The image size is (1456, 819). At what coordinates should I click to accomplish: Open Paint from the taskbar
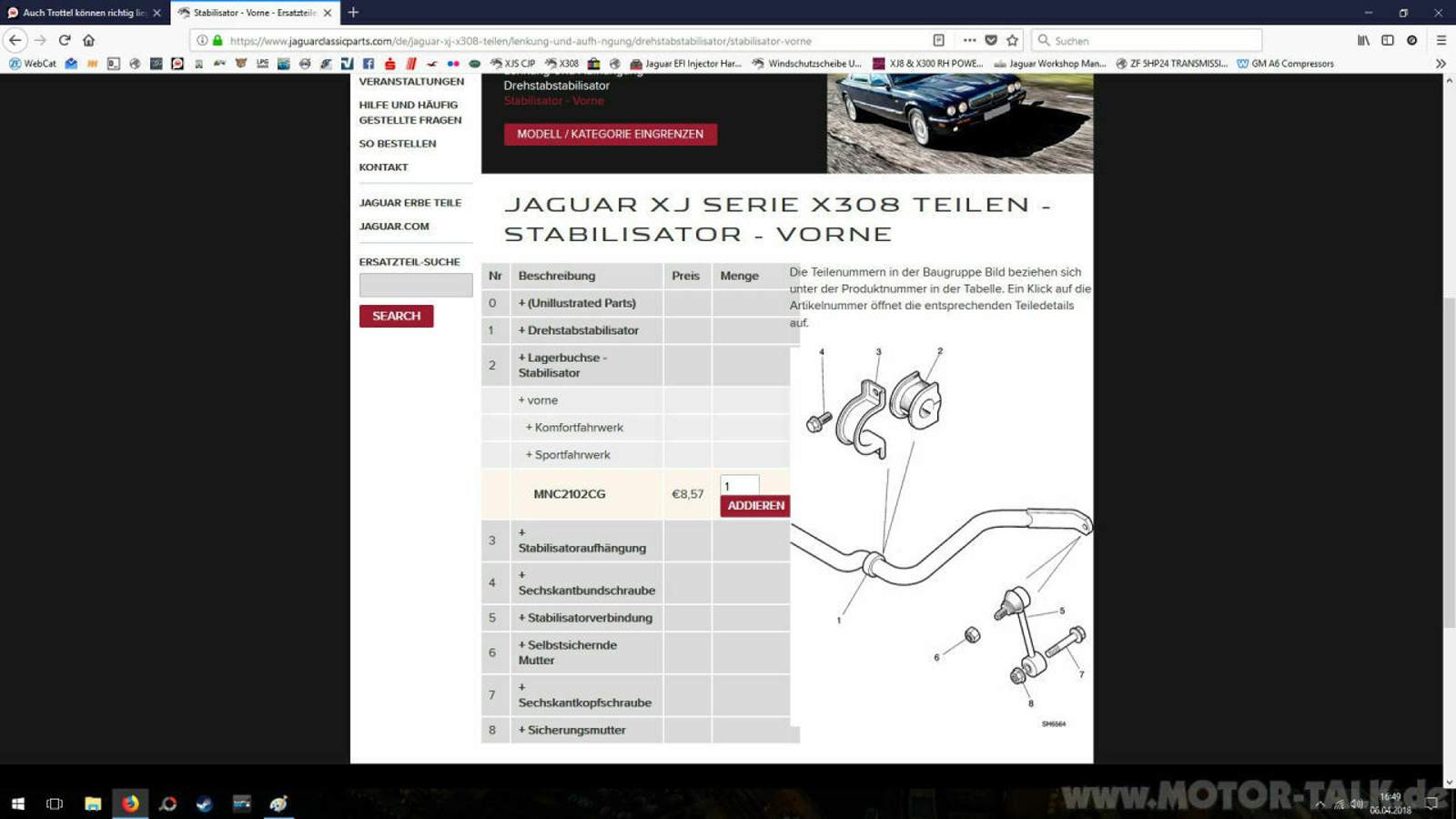278,804
